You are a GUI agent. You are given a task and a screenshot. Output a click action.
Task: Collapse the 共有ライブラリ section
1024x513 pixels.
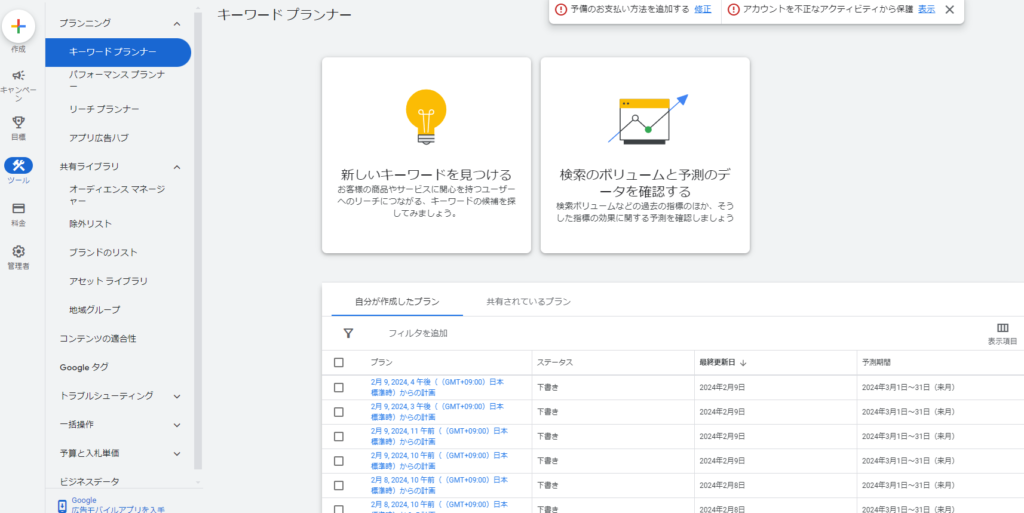[x=177, y=167]
